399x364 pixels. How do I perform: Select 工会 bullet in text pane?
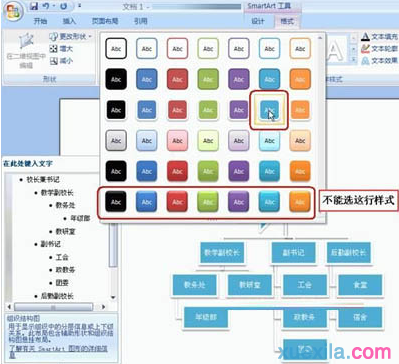point(62,257)
